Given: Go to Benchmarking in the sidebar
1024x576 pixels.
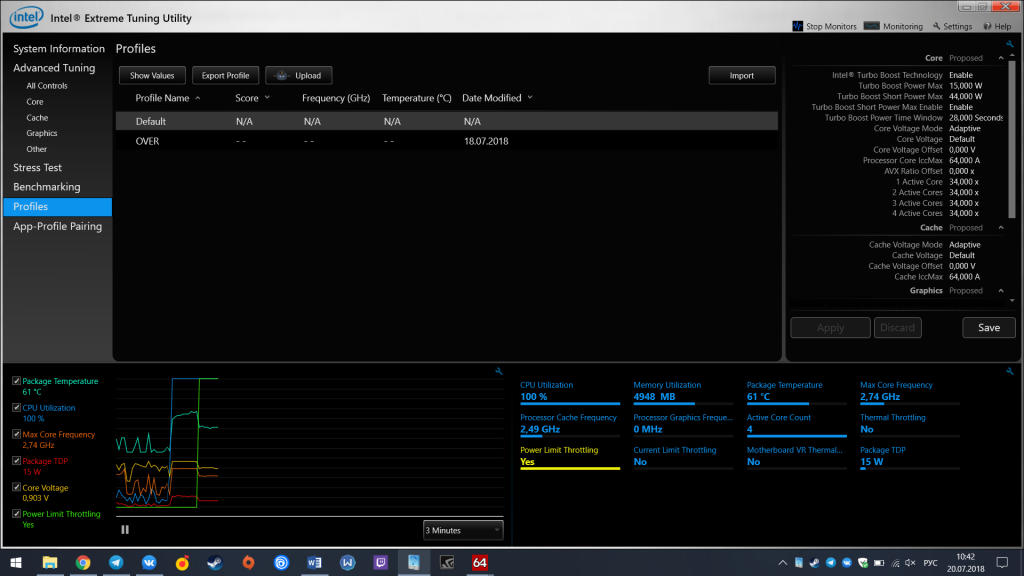Looking at the screenshot, I should (46, 187).
